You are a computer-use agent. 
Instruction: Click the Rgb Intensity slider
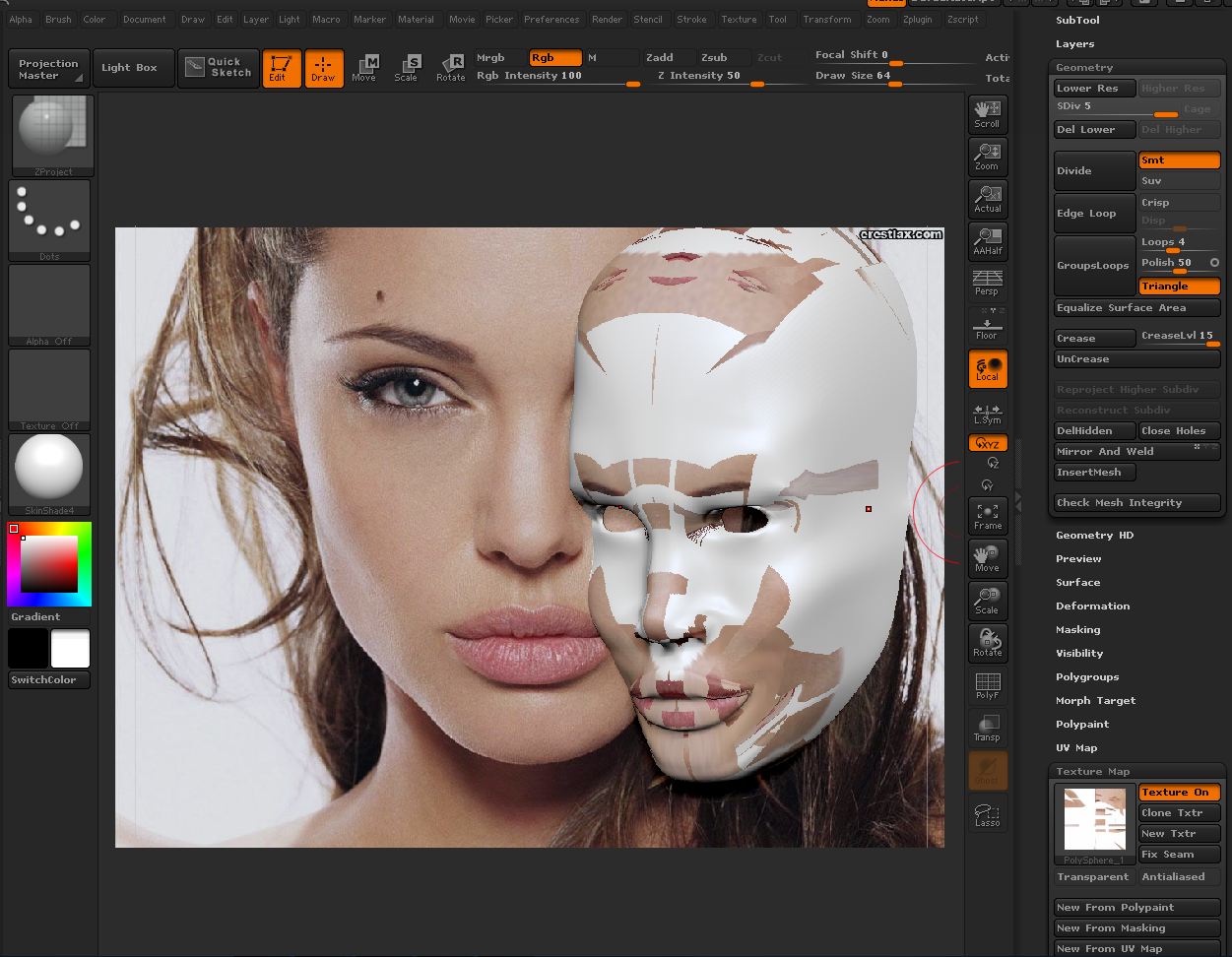557,77
